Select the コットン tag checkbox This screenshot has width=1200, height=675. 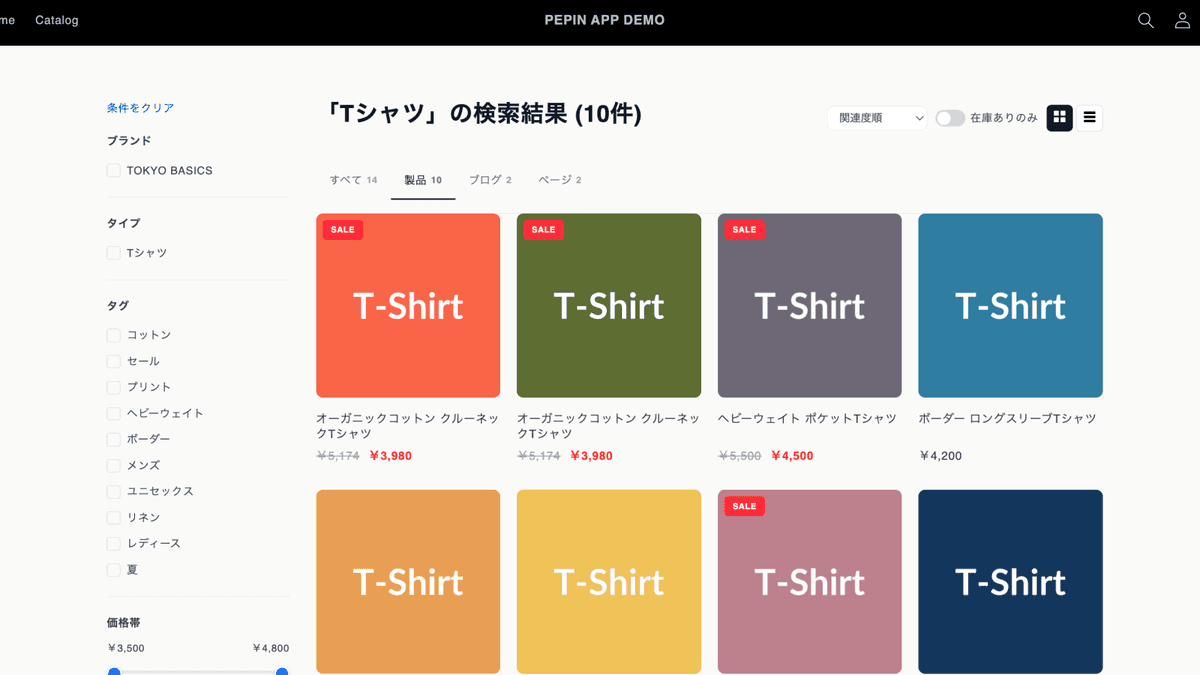tap(113, 335)
